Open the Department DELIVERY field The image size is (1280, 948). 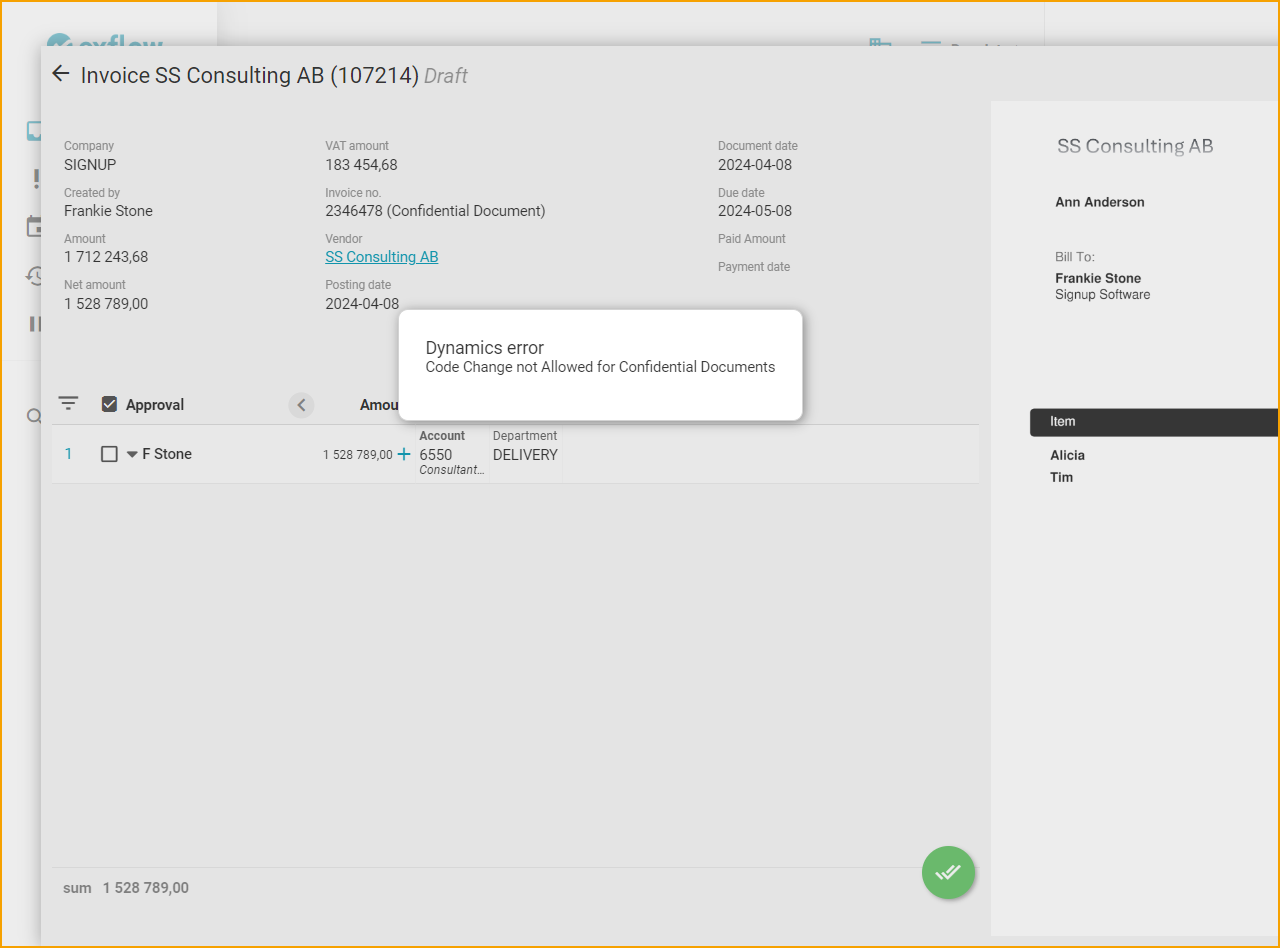[525, 454]
